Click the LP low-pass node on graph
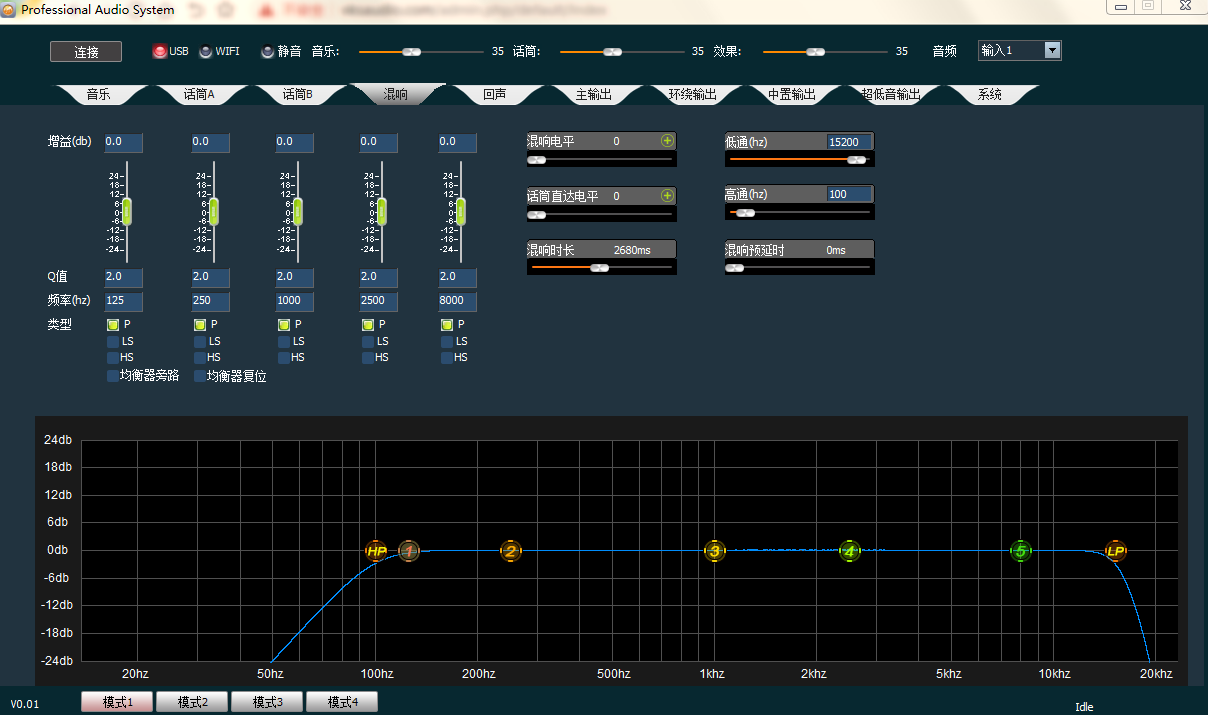 click(1116, 551)
